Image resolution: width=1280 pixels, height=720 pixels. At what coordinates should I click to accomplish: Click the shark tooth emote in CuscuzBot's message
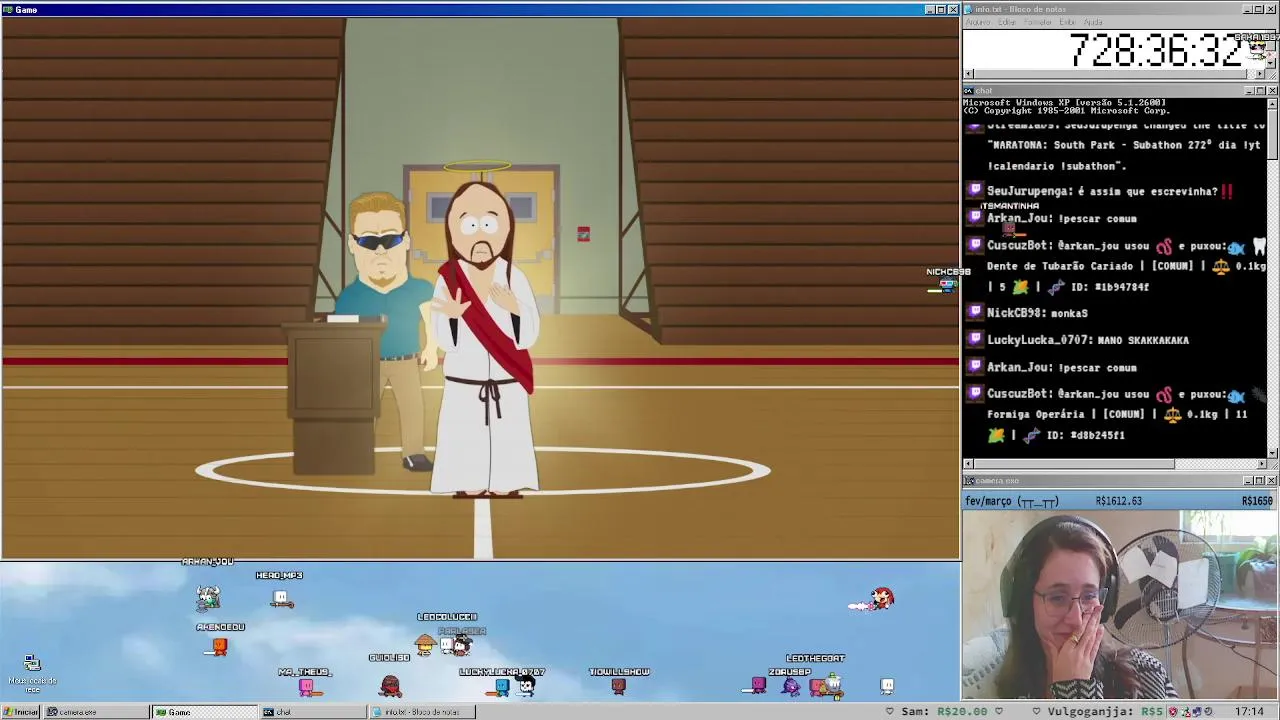click(x=1259, y=246)
